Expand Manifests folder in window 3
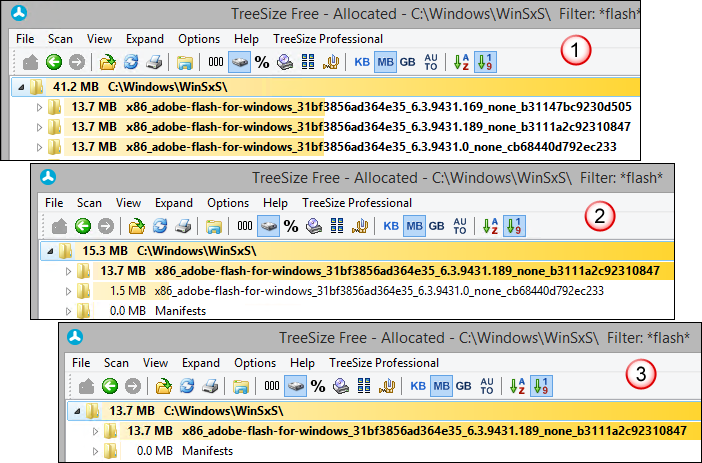Screen dimensions: 702x463 (x=95, y=451)
